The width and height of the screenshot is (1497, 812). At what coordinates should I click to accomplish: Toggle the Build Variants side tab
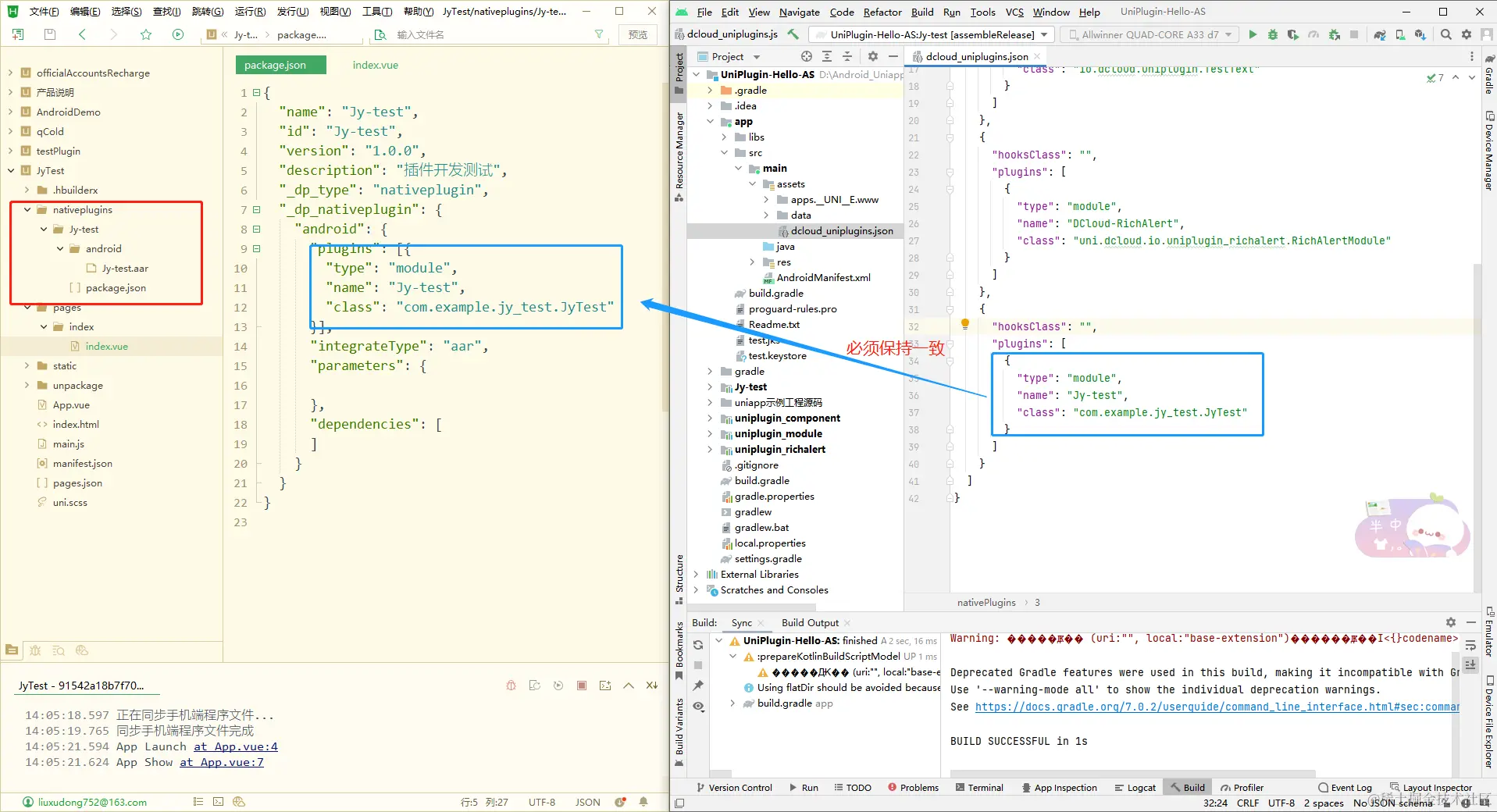[x=679, y=732]
